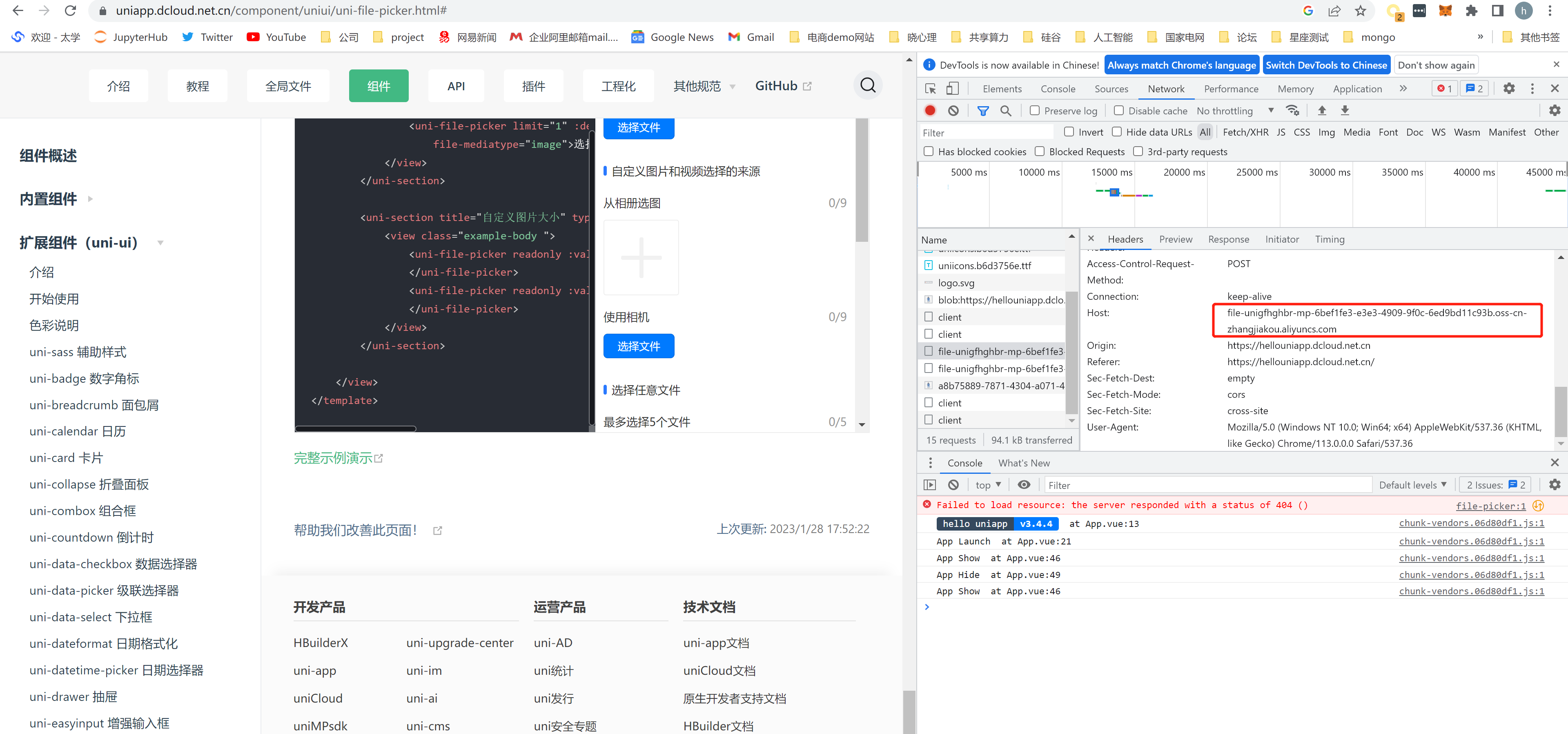Select the Img filter type
This screenshot has width=1568, height=734.
[x=1326, y=132]
